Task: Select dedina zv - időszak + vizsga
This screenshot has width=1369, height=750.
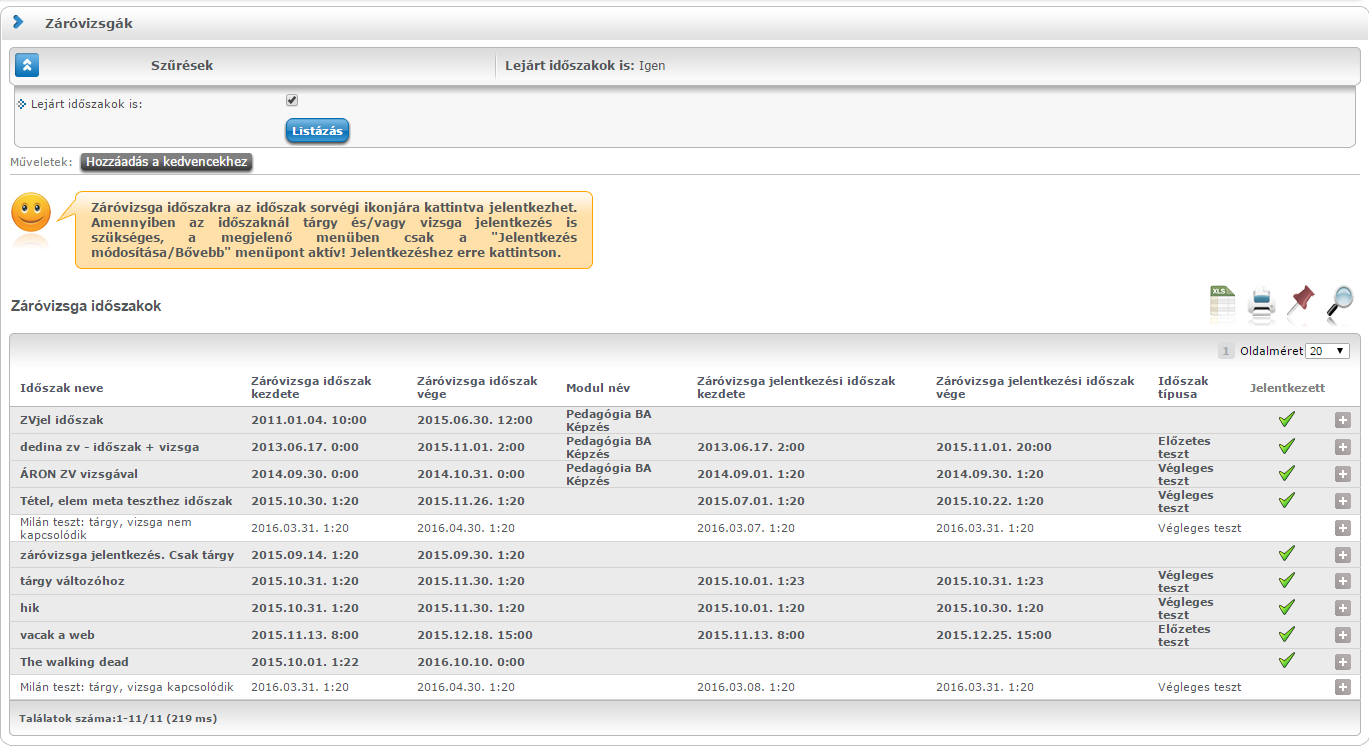Action: pos(110,447)
